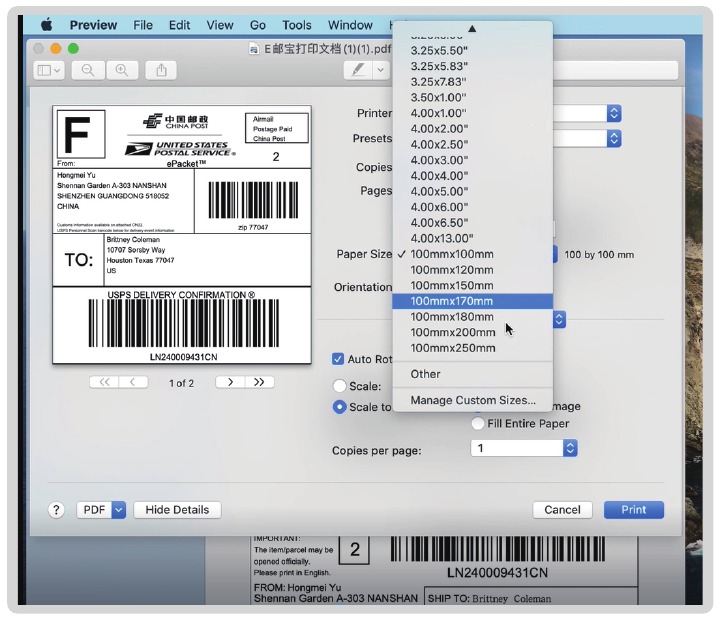Viewport: 724px width, 617px height.
Task: Go to previous page of preview
Action: click(x=133, y=382)
